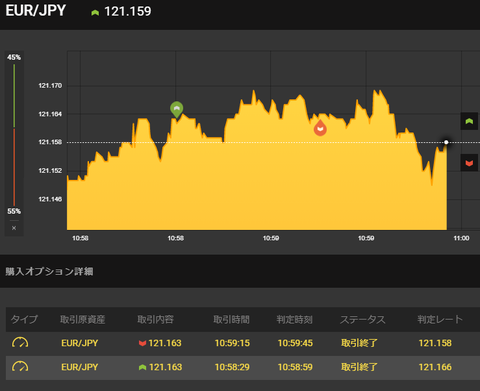This screenshot has width=480, height=391.
Task: Click the green up arrow in the 10:58:29 trade row
Action: point(142,367)
